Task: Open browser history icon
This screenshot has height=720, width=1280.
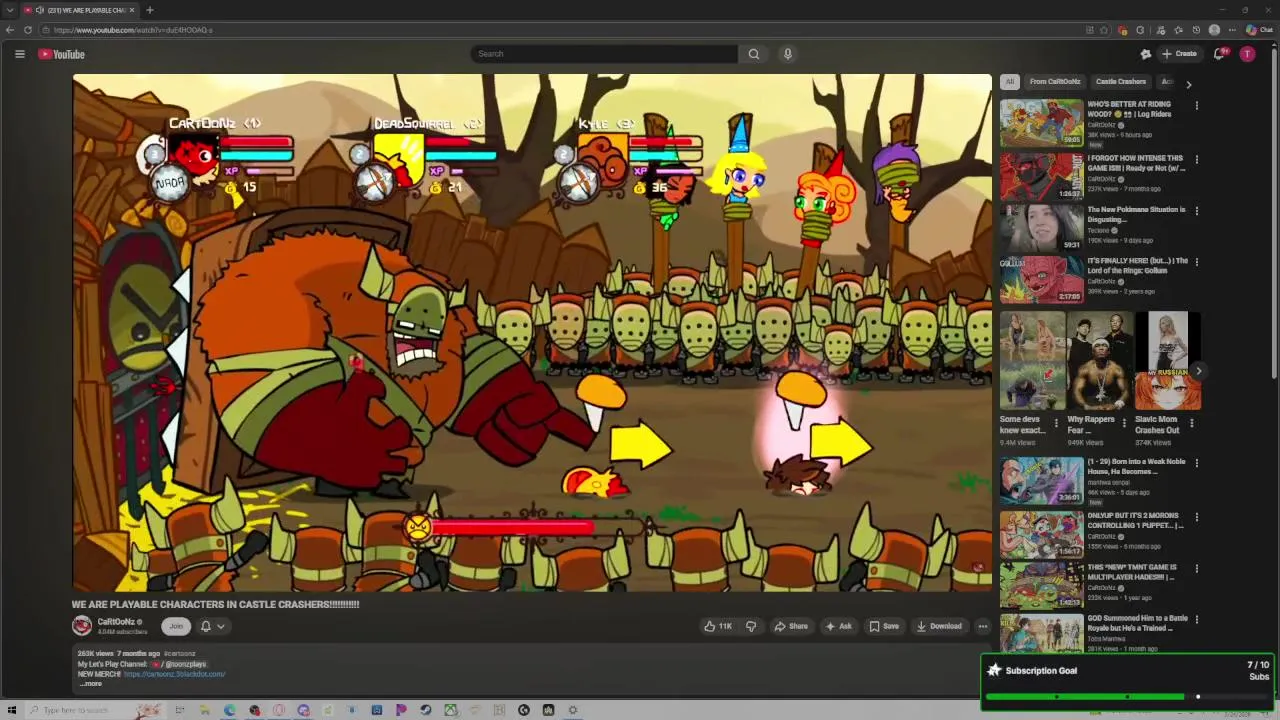Action: [1196, 30]
